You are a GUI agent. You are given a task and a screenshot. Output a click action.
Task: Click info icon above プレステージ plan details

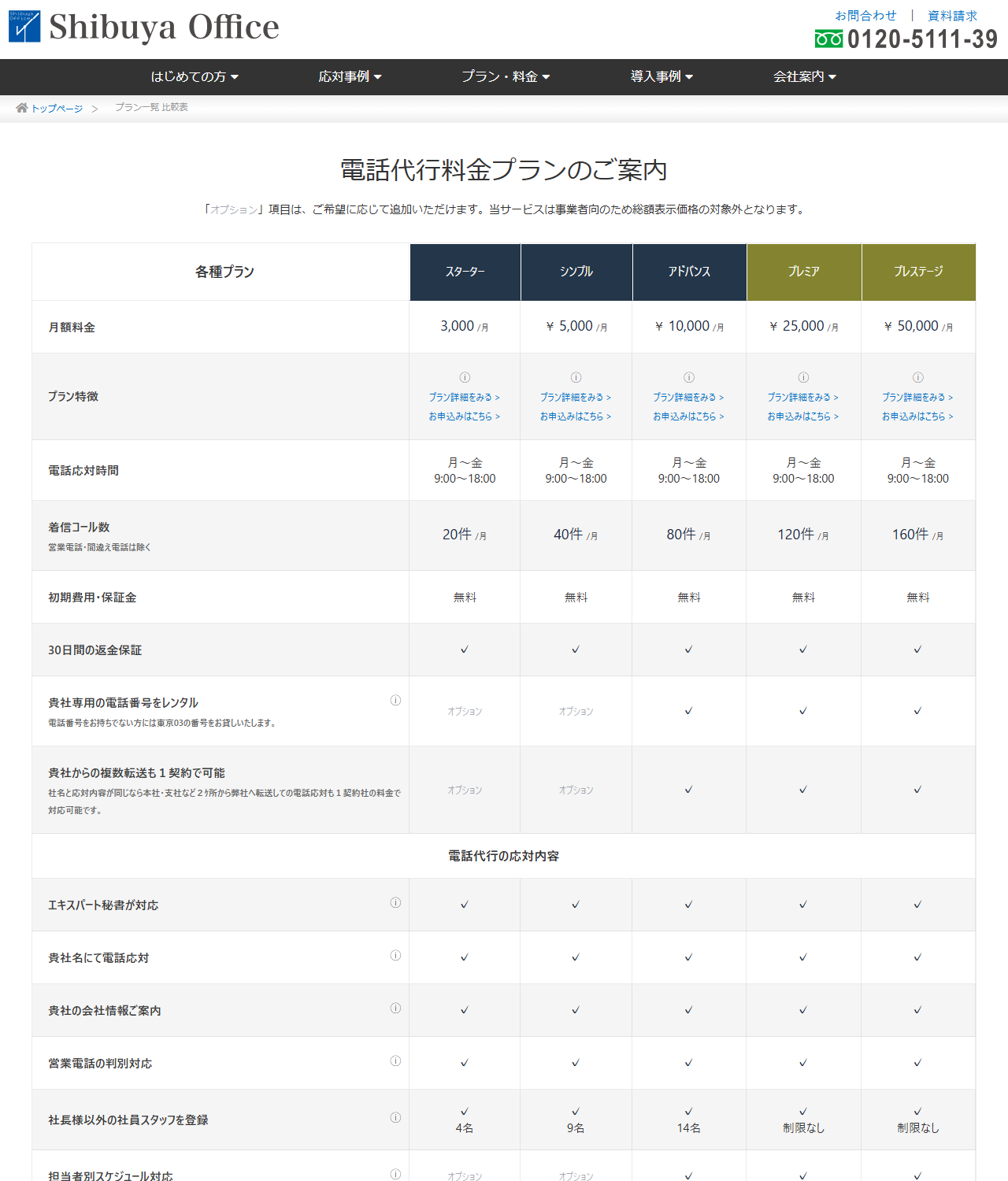click(917, 377)
